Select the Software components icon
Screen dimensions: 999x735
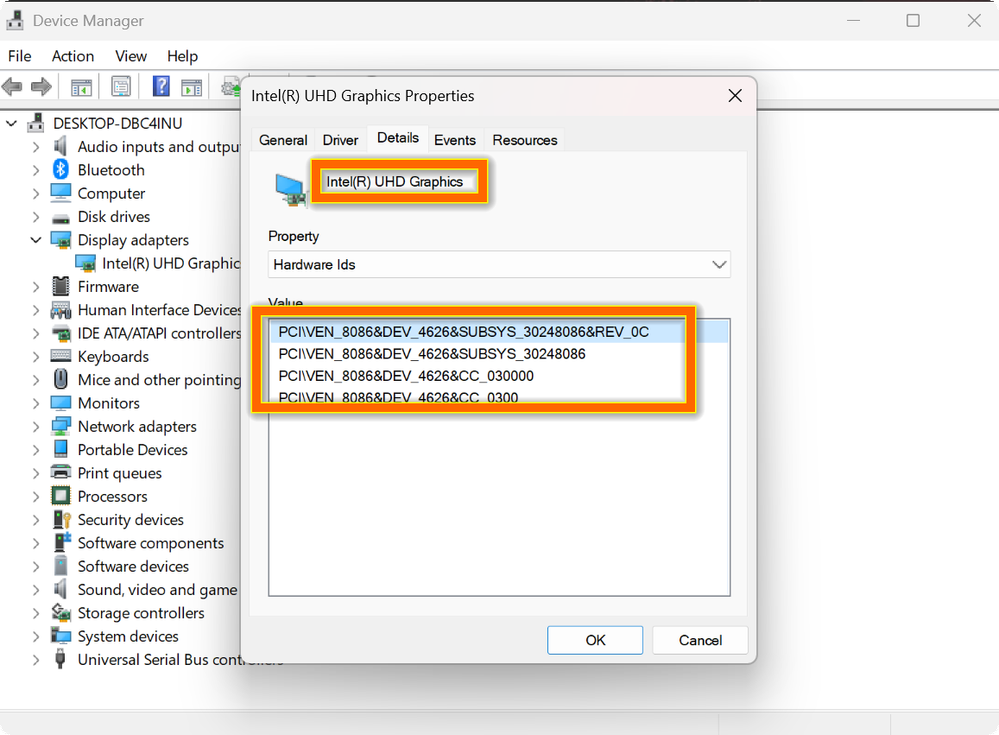pos(62,542)
